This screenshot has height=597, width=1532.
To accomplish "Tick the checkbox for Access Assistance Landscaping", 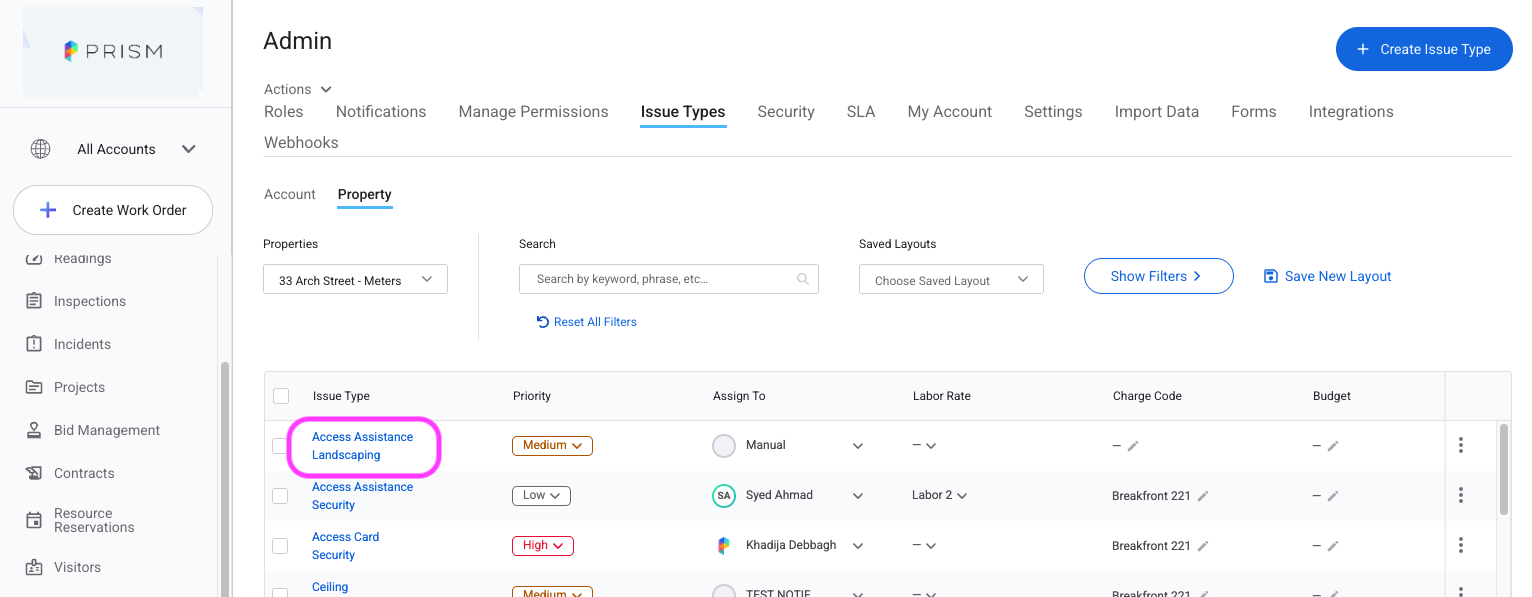I will [280, 445].
